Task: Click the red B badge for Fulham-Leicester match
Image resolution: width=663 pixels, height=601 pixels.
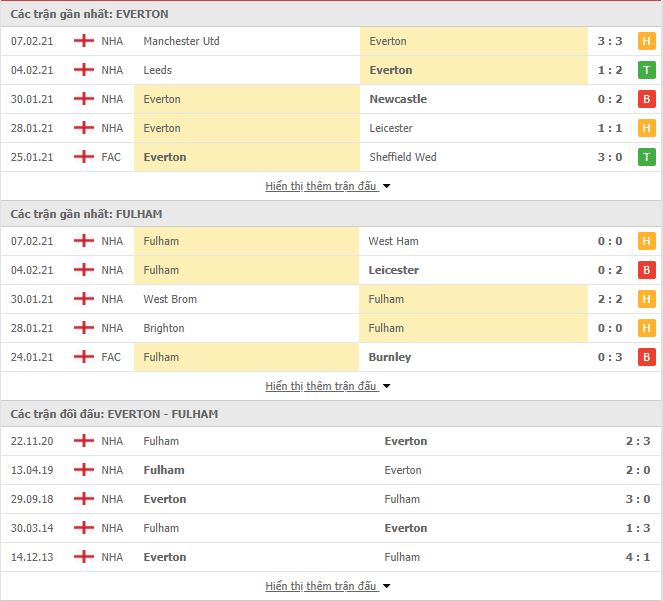Action: coord(647,270)
